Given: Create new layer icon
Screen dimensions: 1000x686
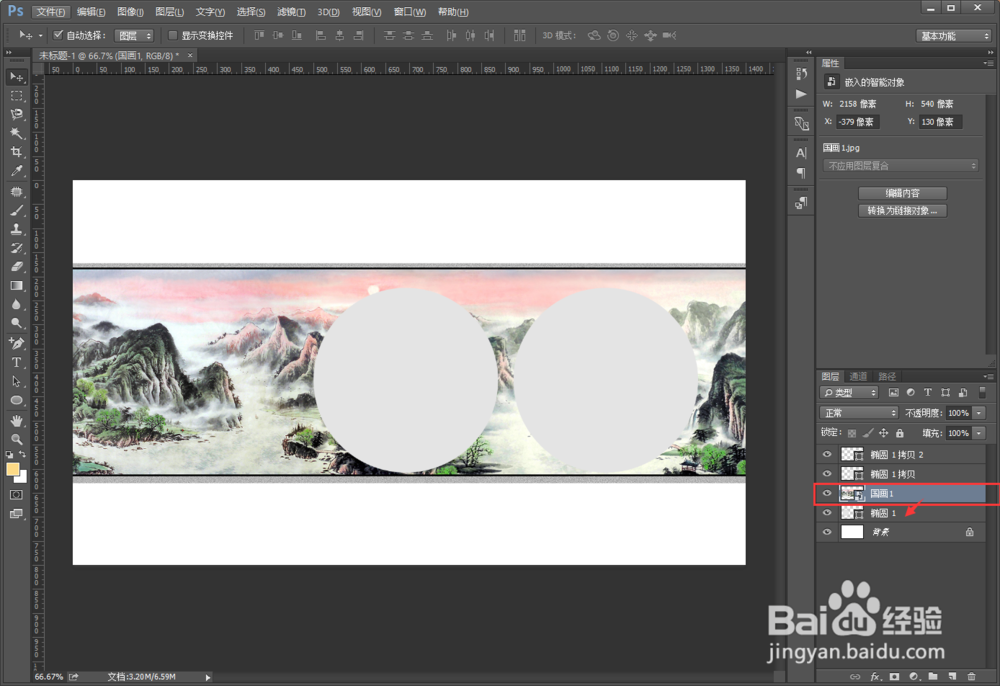Looking at the screenshot, I should tap(952, 676).
